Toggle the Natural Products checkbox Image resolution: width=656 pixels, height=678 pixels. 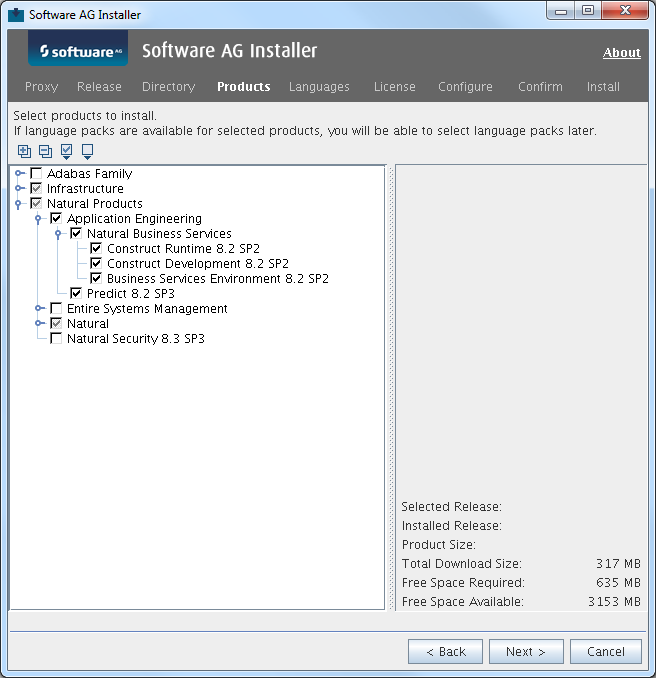(36, 204)
